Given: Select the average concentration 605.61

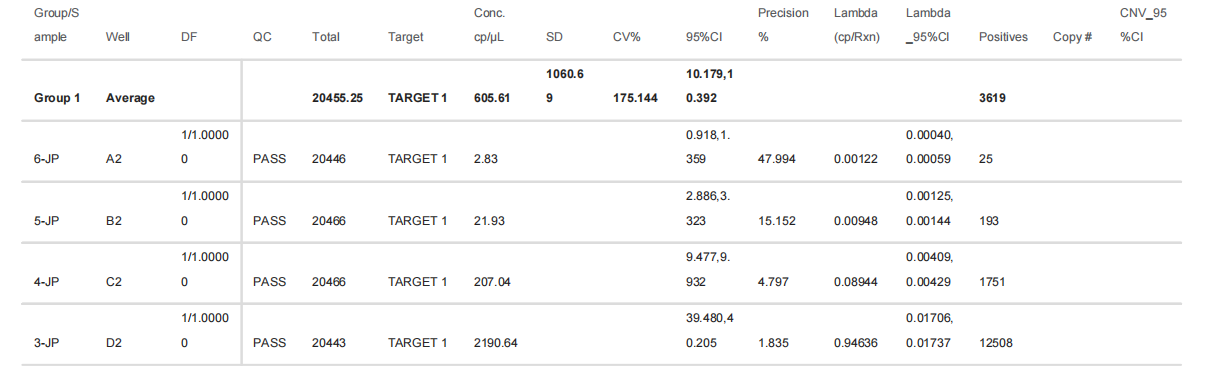Looking at the screenshot, I should pyautogui.click(x=492, y=99).
